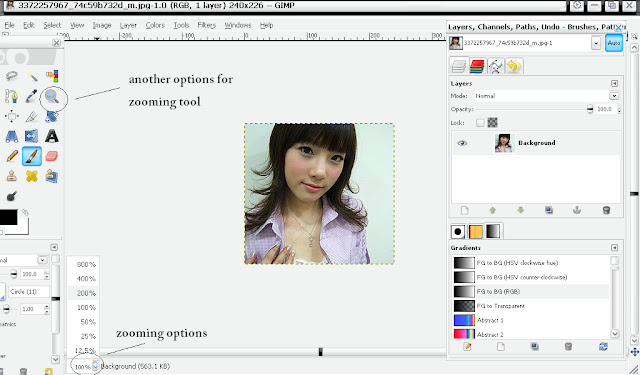The width and height of the screenshot is (640, 375).
Task: Select the Eraser tool
Action: [x=52, y=156]
